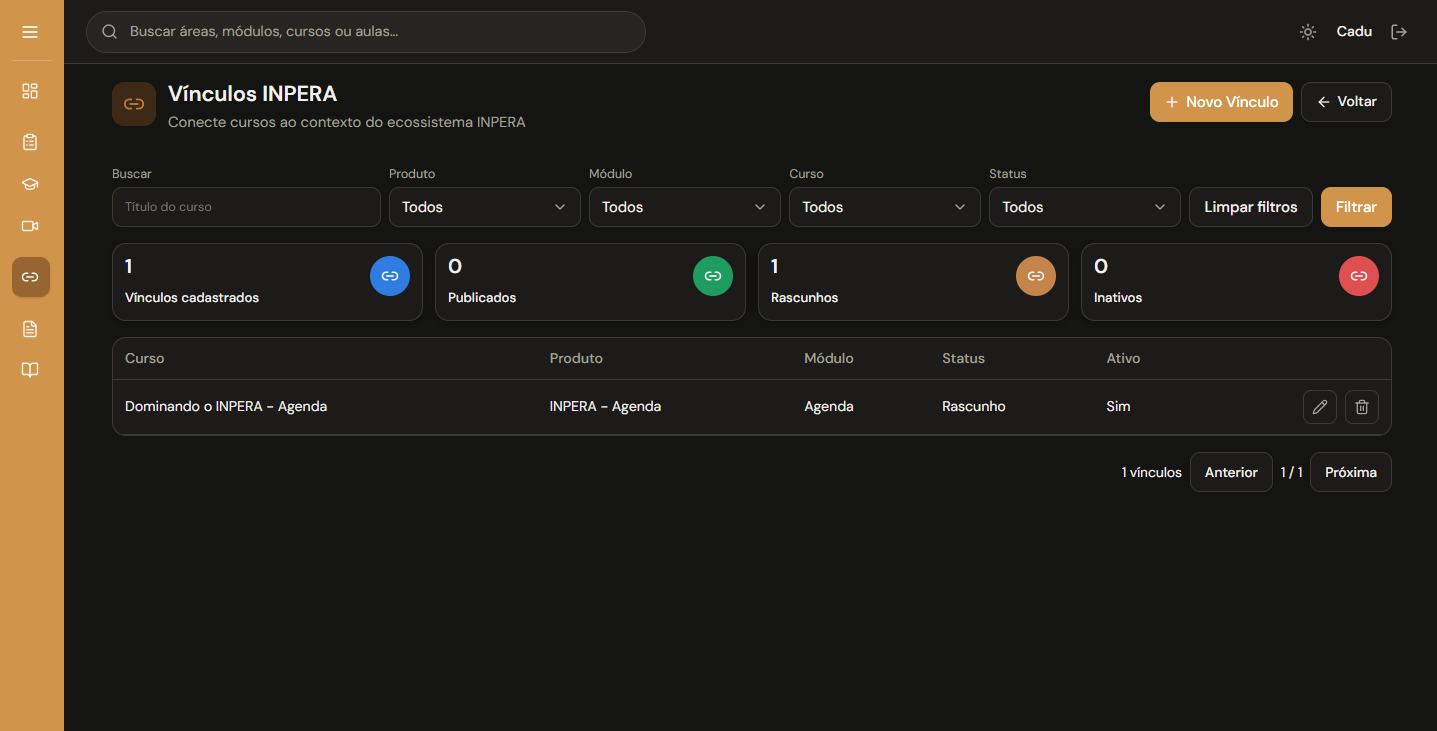Click the Módulo column header

pos(829,358)
